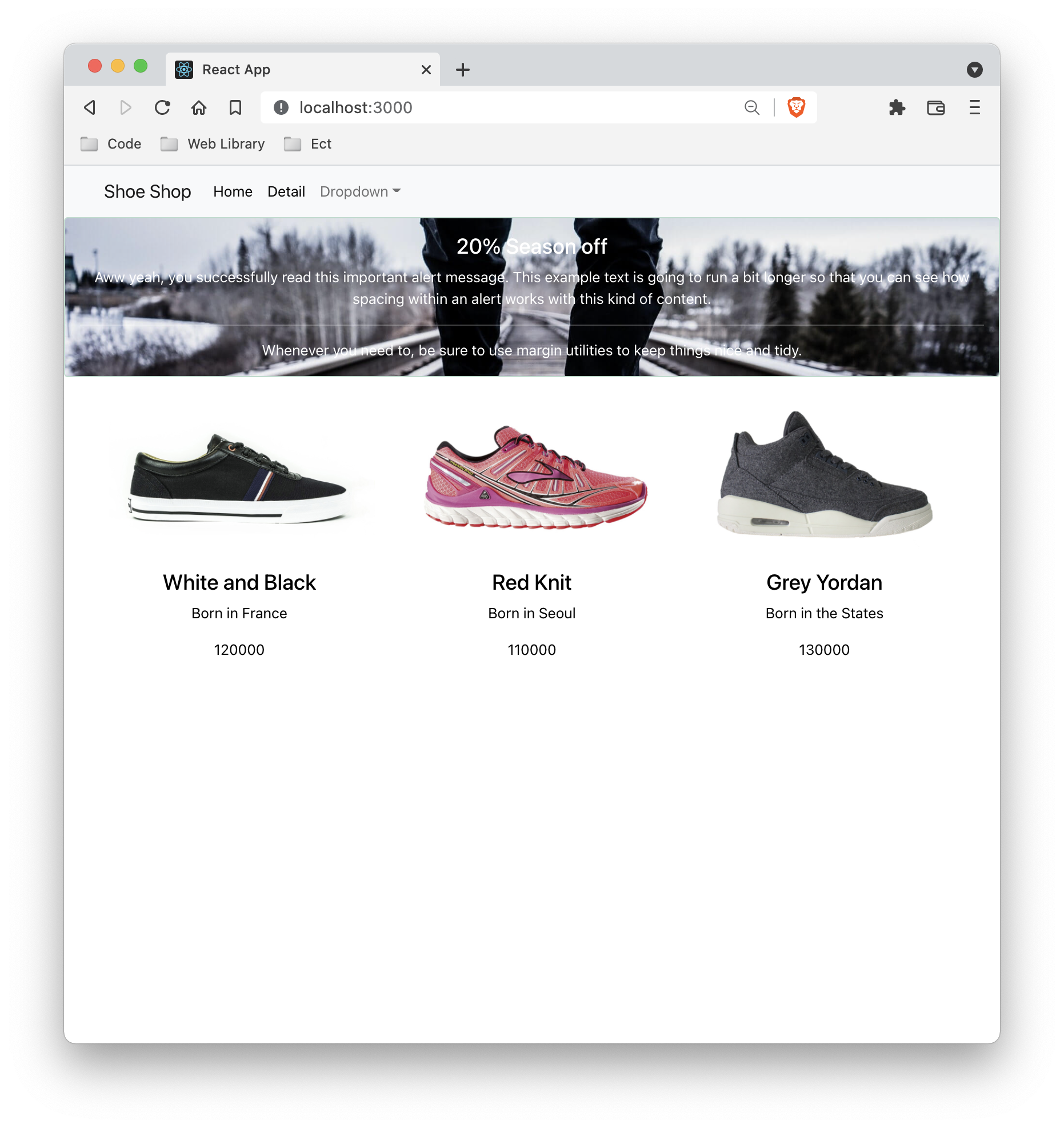Open the Brave Shields lion icon
The image size is (1064, 1128).
[x=796, y=107]
